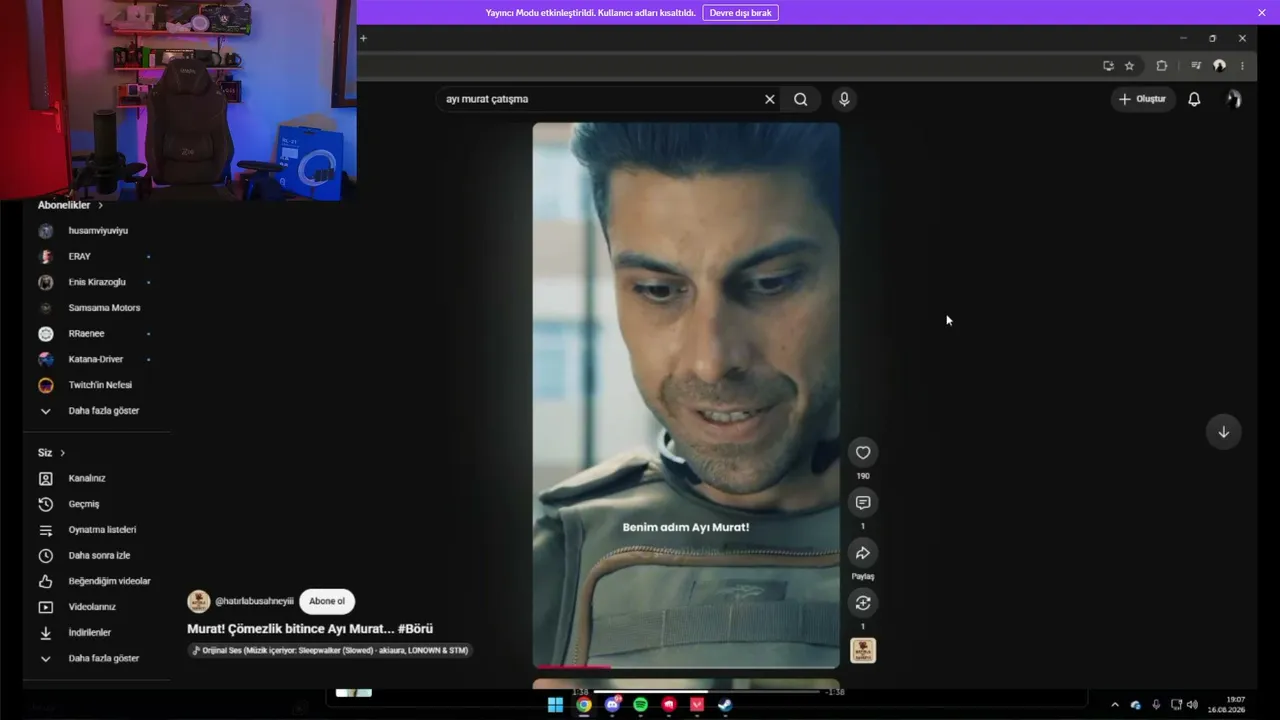Open YouTube notifications bell

click(x=1194, y=99)
